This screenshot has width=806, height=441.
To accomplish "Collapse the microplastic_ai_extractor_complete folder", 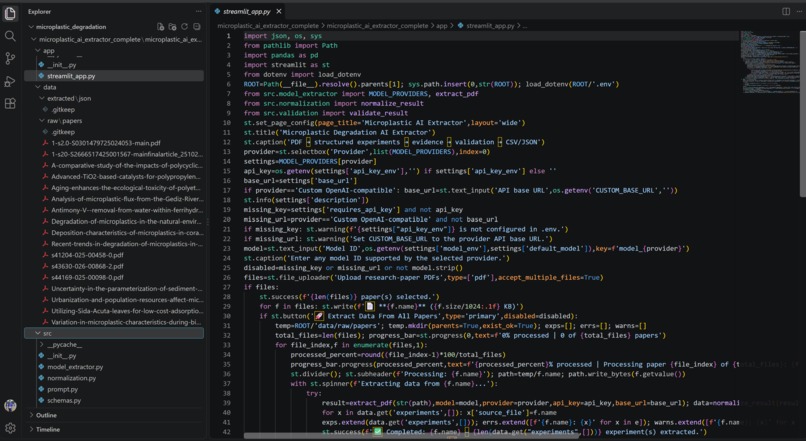I will point(34,39).
